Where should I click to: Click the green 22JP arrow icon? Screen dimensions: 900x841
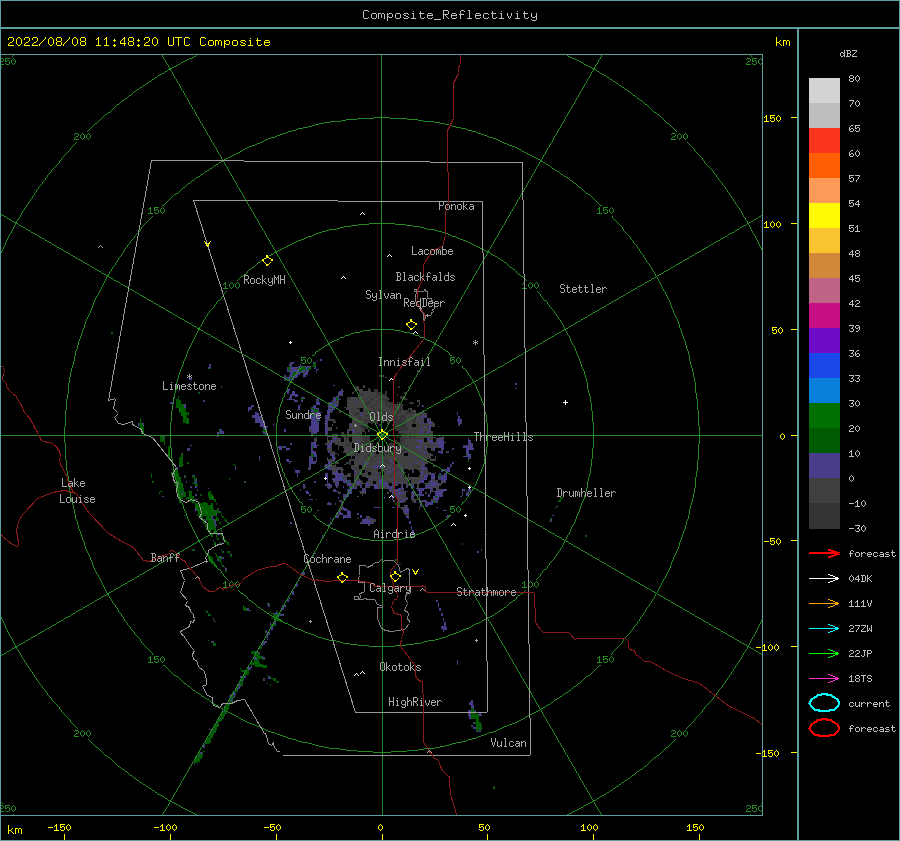(x=824, y=653)
